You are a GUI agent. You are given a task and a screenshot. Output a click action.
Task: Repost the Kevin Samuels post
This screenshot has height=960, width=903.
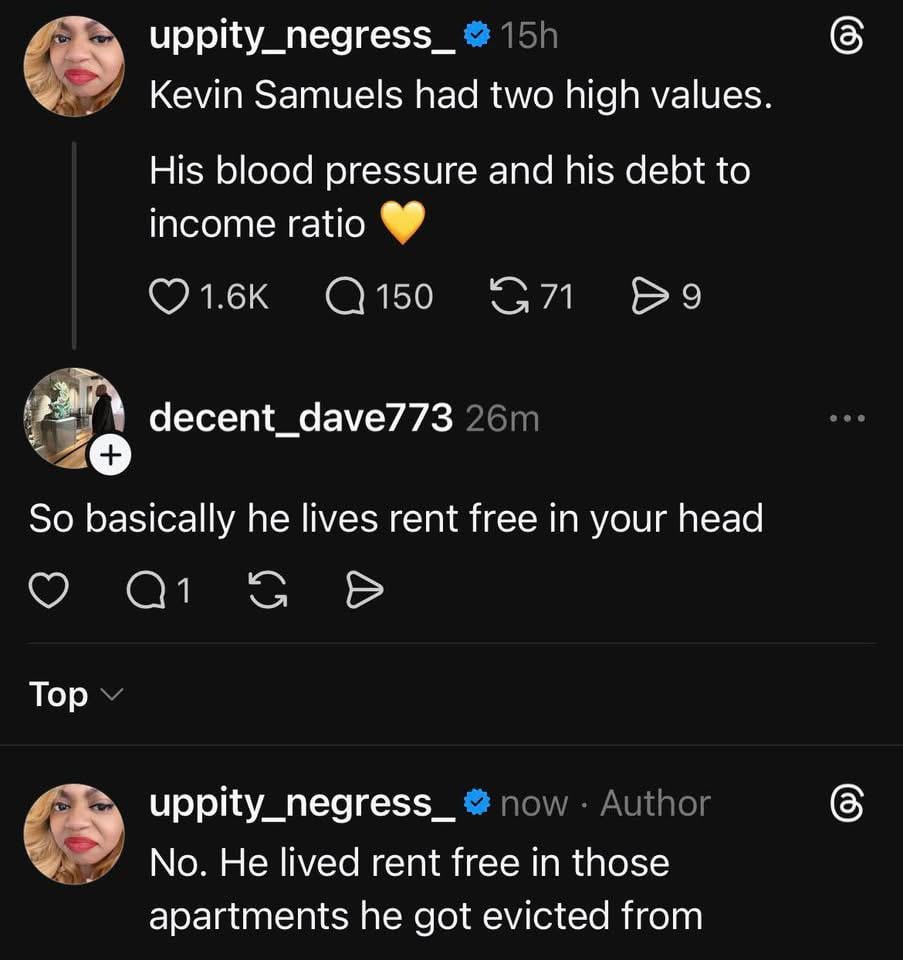pyautogui.click(x=510, y=297)
